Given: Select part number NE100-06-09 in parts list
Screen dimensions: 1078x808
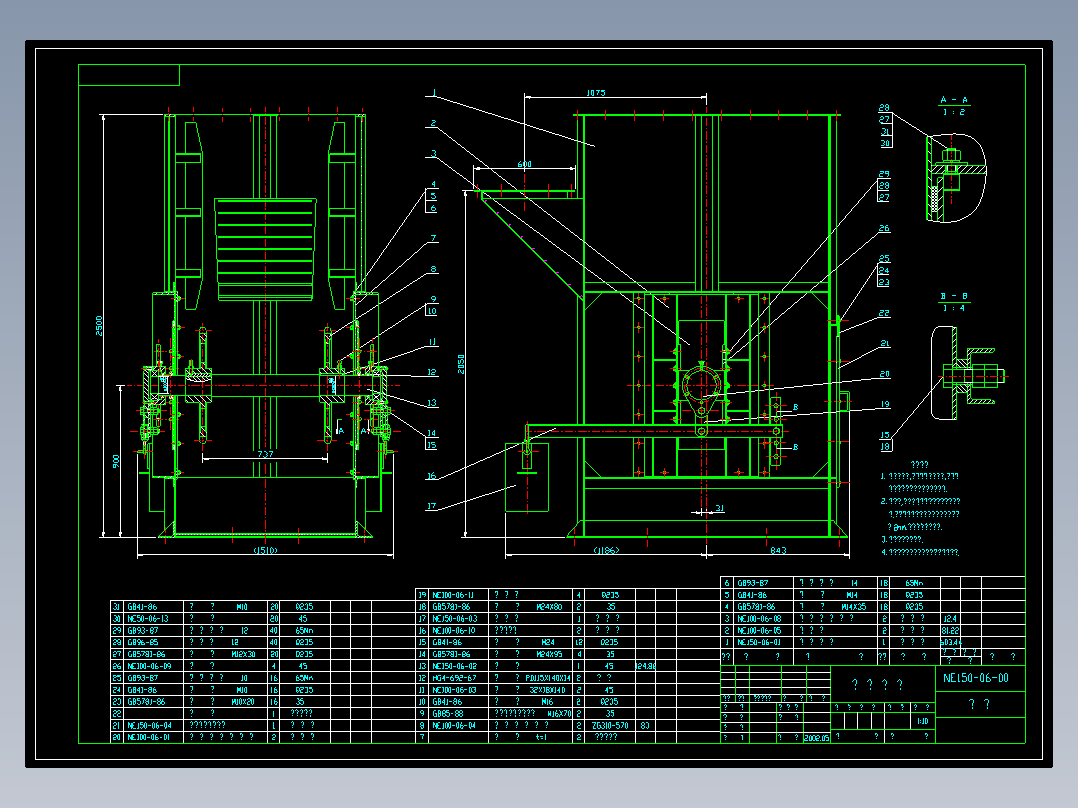Looking at the screenshot, I should click(x=149, y=666).
